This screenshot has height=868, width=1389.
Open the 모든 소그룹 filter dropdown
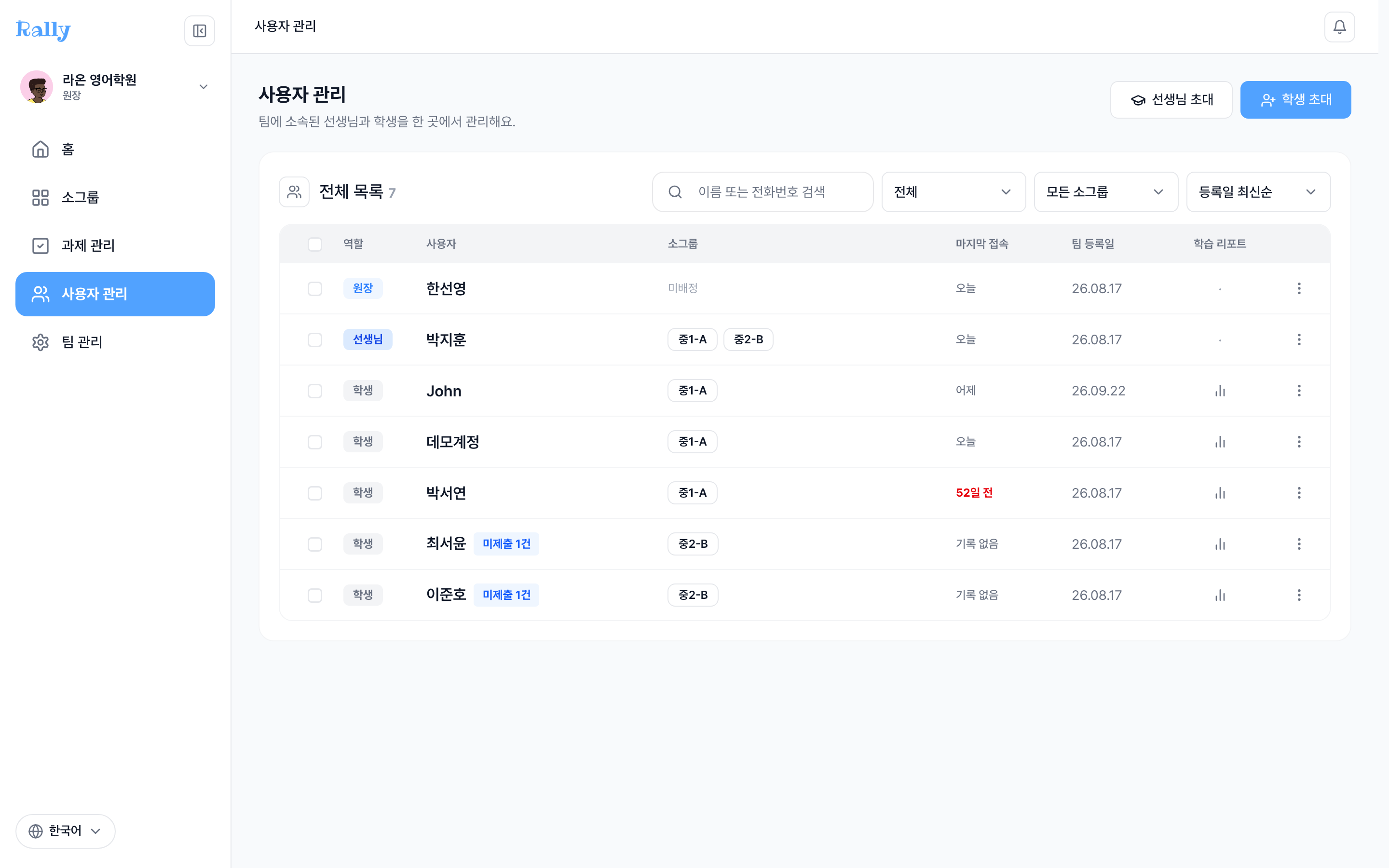click(x=1105, y=192)
